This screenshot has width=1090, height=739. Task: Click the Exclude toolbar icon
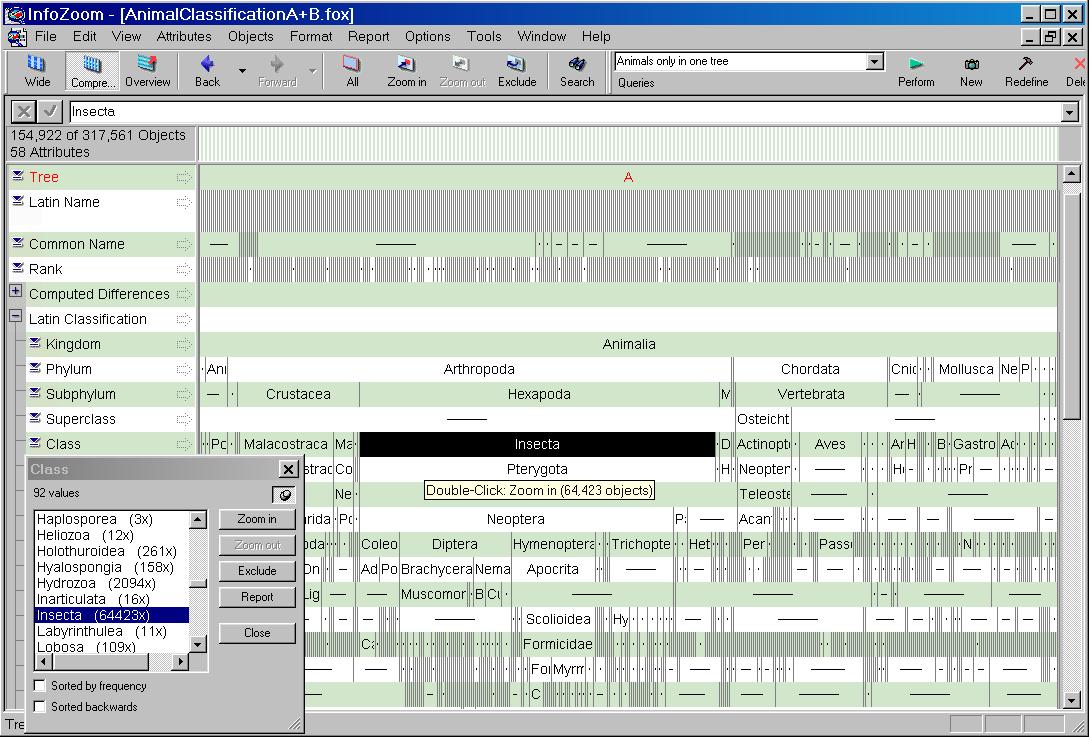516,70
